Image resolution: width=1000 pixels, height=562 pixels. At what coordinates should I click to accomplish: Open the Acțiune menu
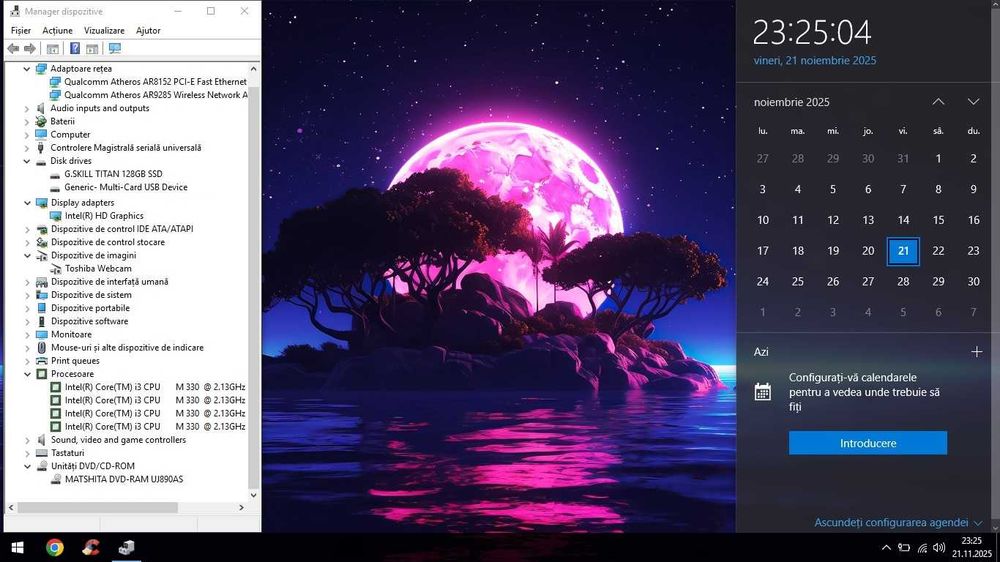coord(57,31)
